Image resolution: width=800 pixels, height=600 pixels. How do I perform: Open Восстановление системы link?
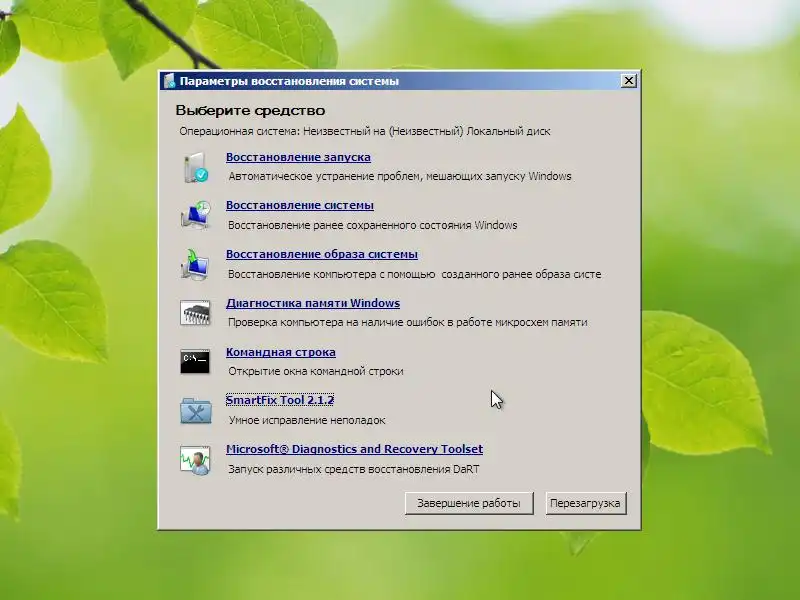coord(299,205)
